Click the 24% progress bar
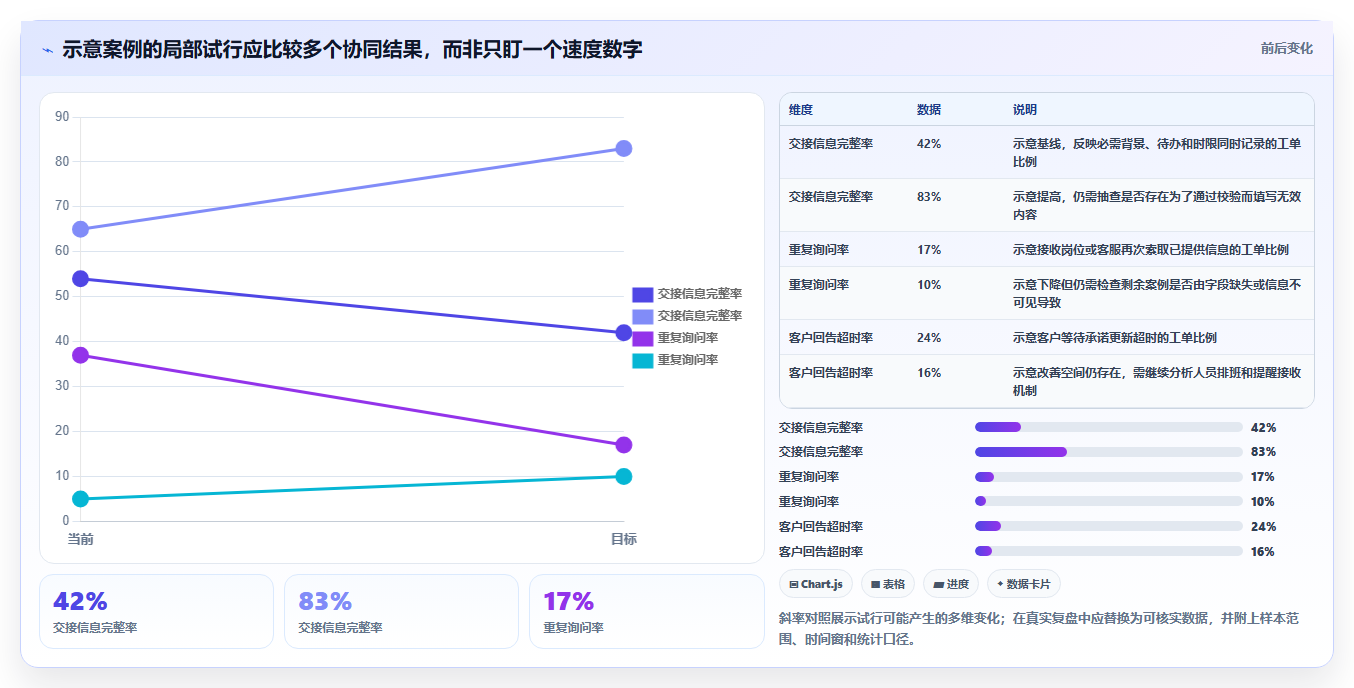The width and height of the screenshot is (1354, 688). (x=1108, y=527)
